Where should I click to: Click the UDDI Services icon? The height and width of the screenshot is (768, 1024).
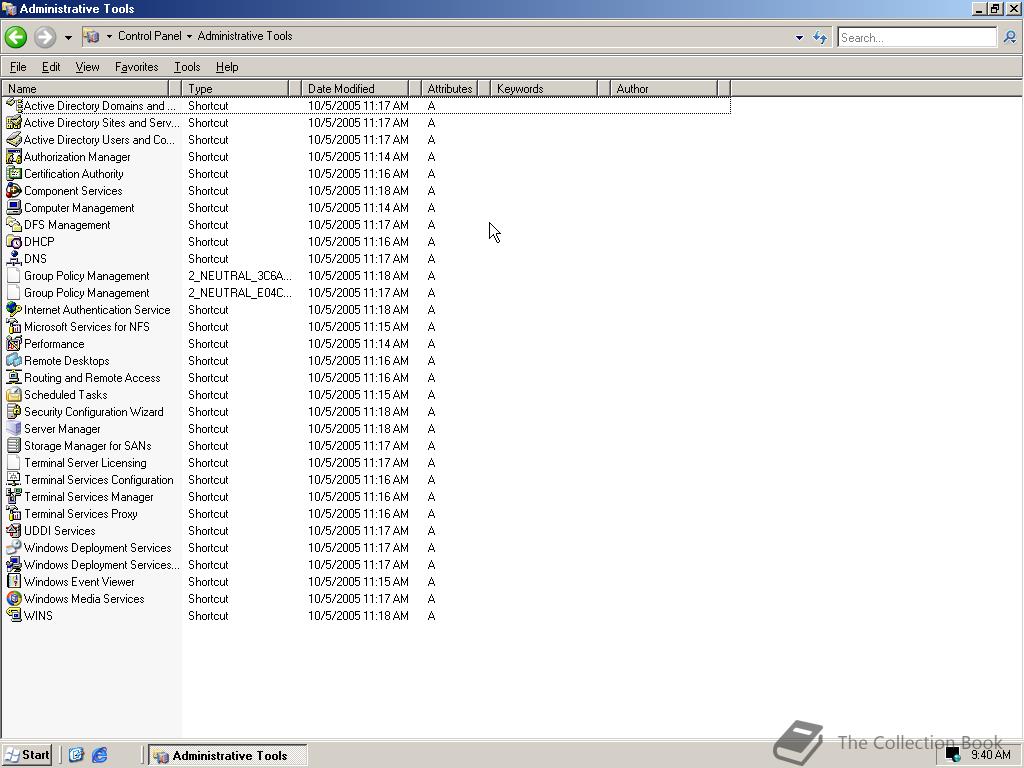tap(14, 530)
